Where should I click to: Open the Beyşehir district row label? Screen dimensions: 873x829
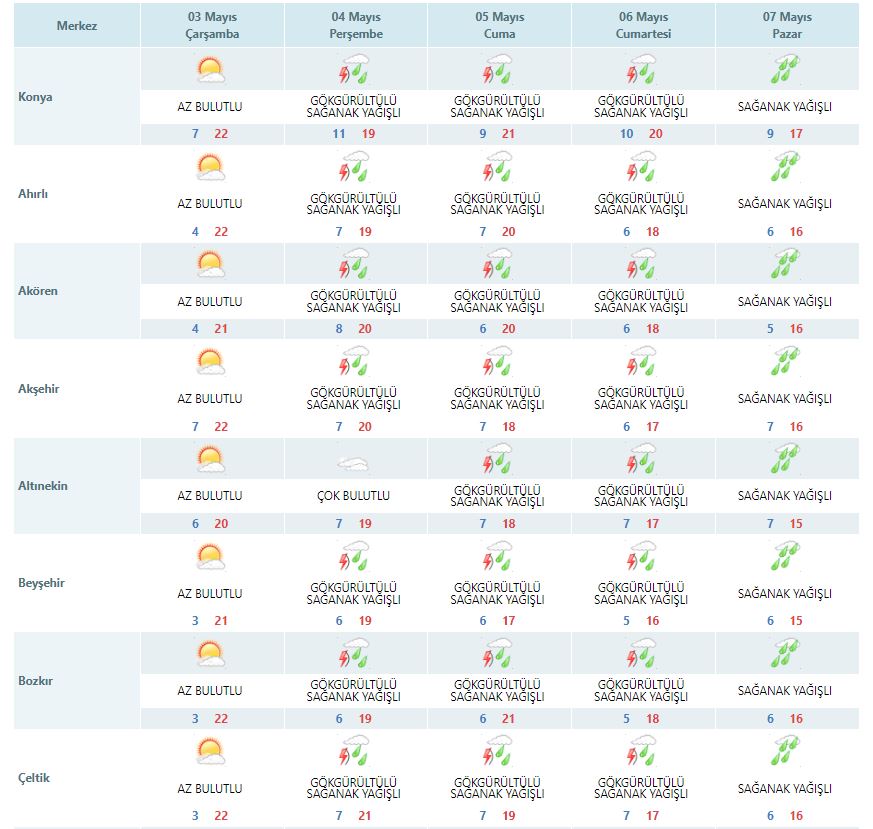click(x=42, y=583)
